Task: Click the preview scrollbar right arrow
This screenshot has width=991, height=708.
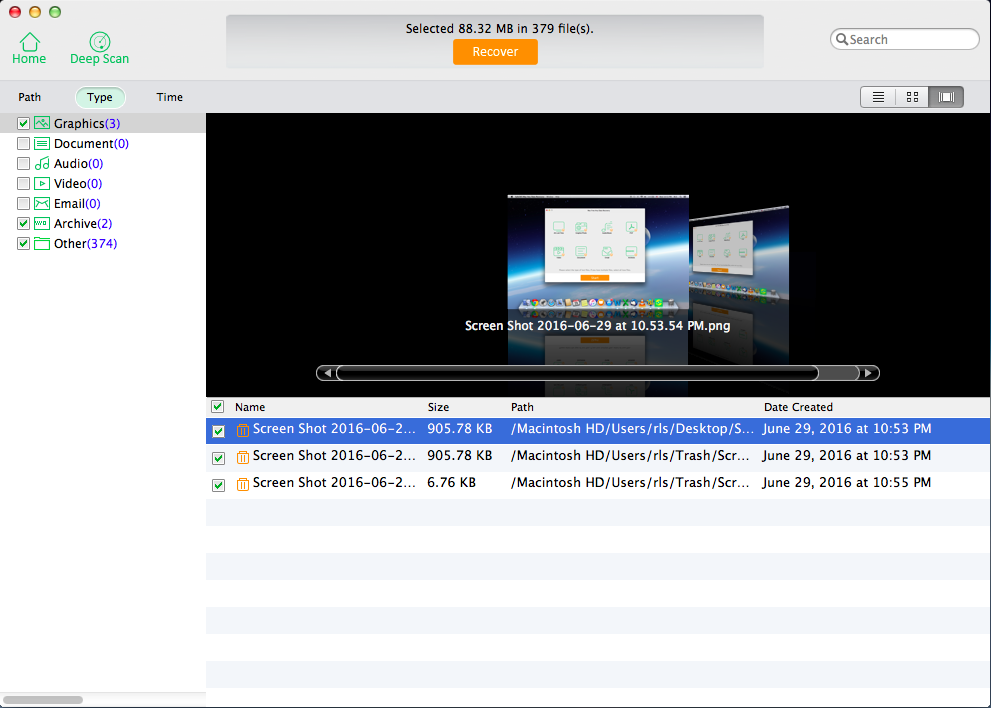Action: click(x=870, y=373)
